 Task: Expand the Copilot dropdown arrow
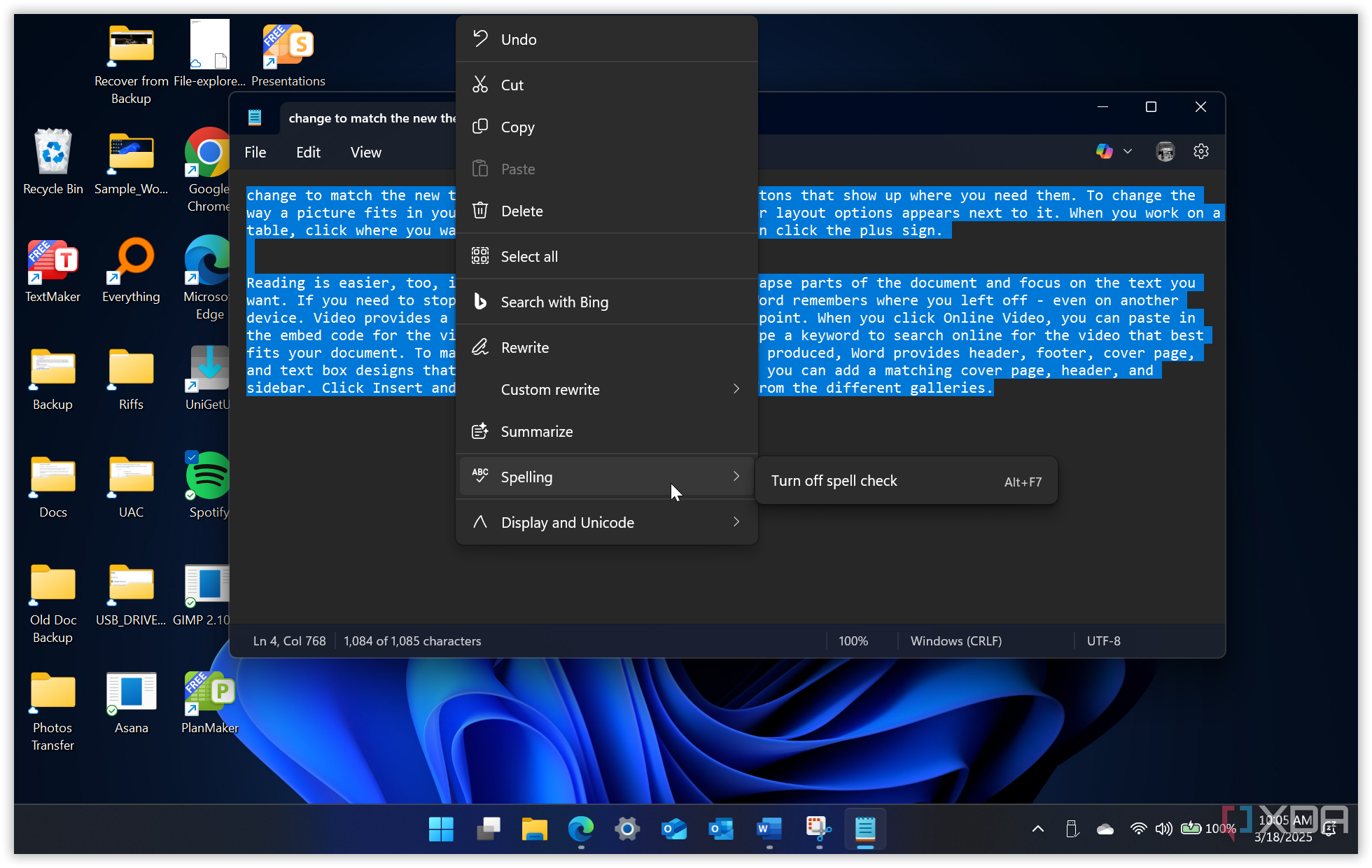click(x=1128, y=151)
